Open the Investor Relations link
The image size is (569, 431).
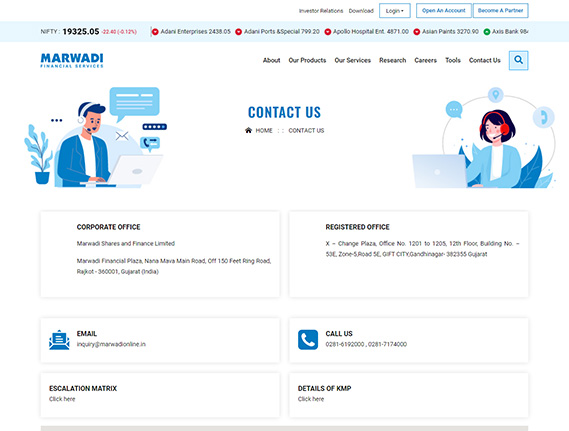(x=321, y=11)
